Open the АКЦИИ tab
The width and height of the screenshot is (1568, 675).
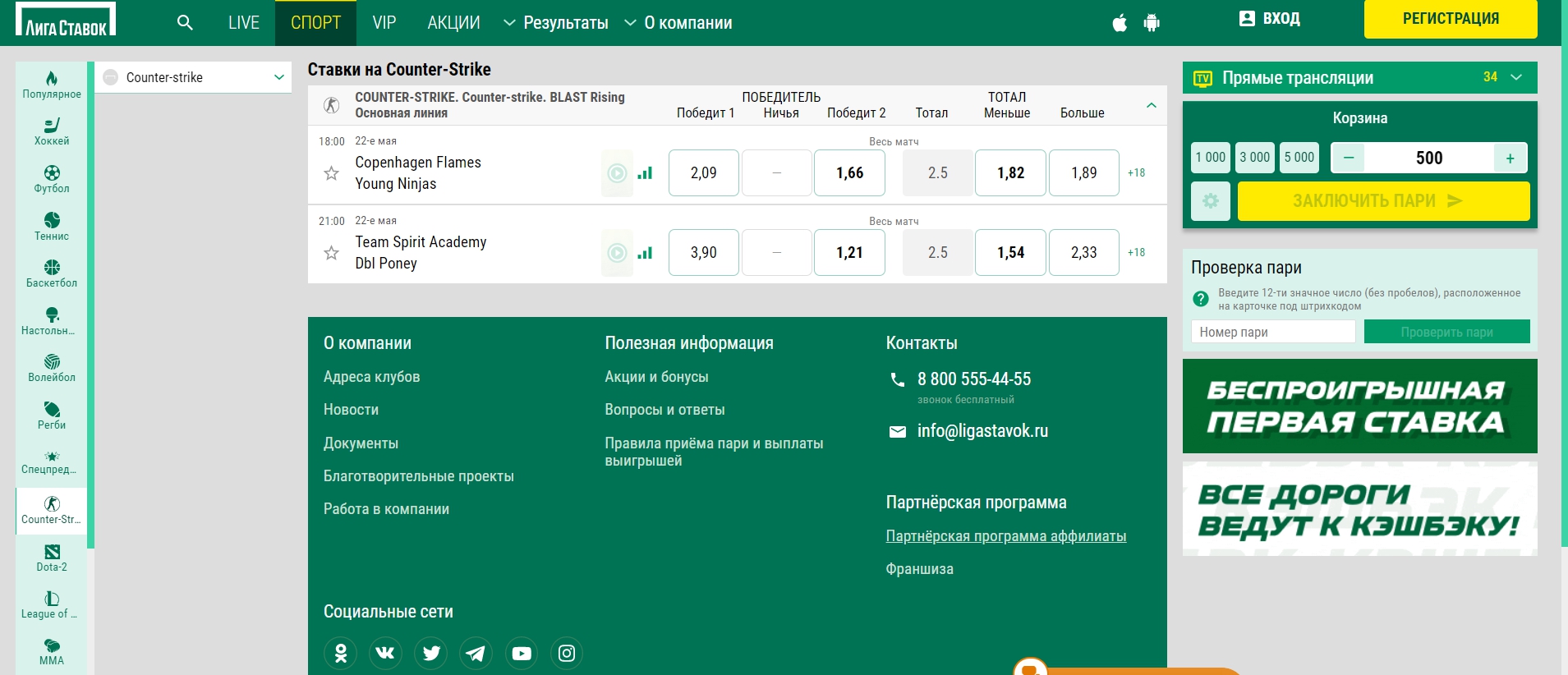[x=453, y=23]
